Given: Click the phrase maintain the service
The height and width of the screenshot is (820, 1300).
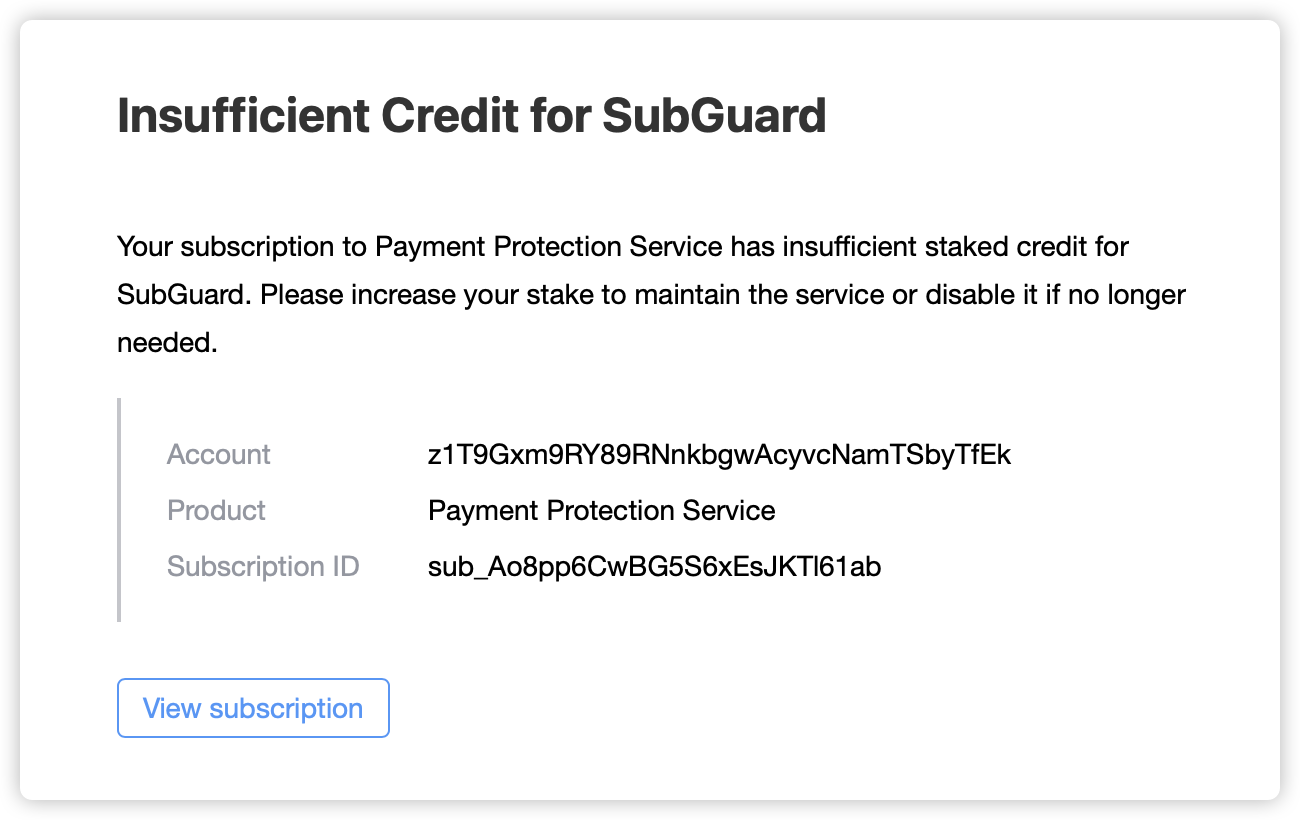Looking at the screenshot, I should 760,295.
